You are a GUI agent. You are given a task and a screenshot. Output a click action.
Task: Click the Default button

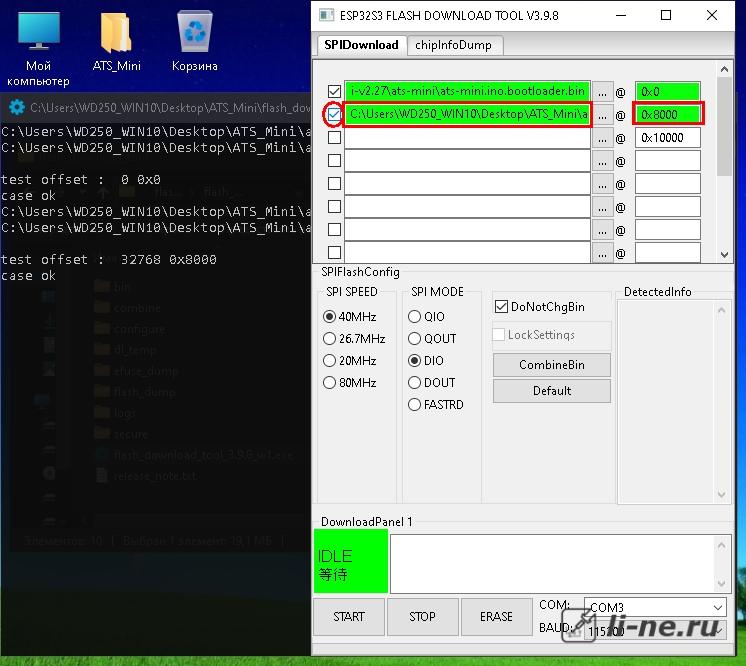pyautogui.click(x=552, y=391)
